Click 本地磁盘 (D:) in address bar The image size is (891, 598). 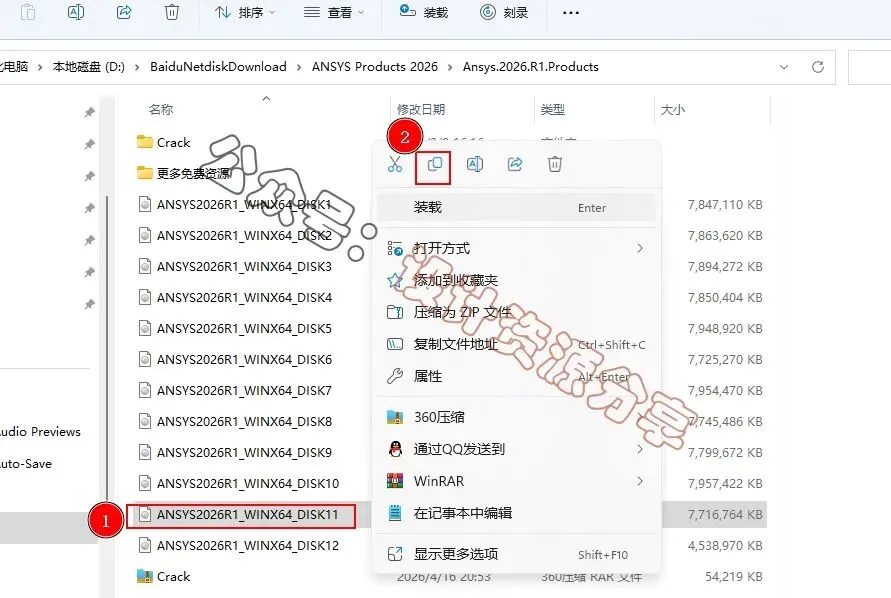(x=89, y=67)
